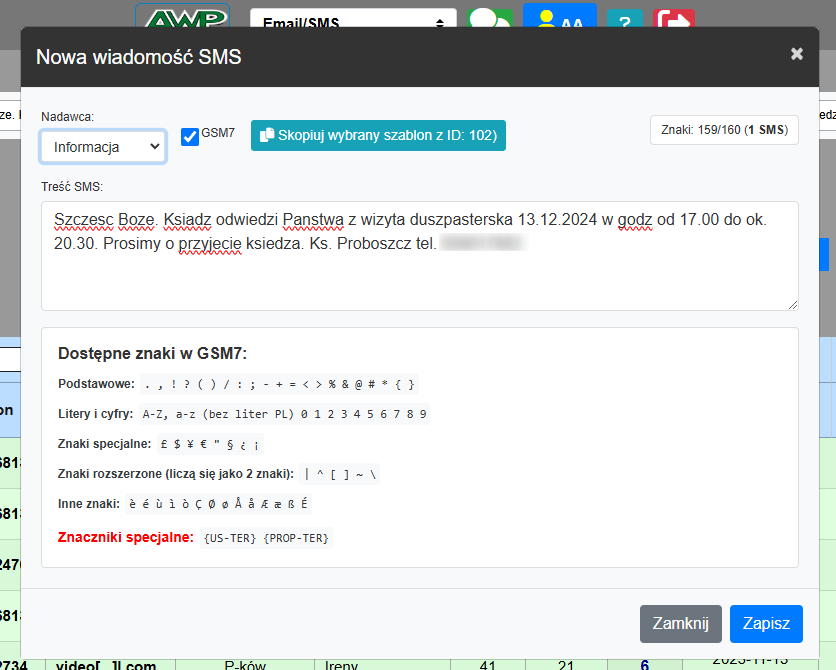Click the yellow user account icon
Screen dimensions: 836x670
point(559,18)
